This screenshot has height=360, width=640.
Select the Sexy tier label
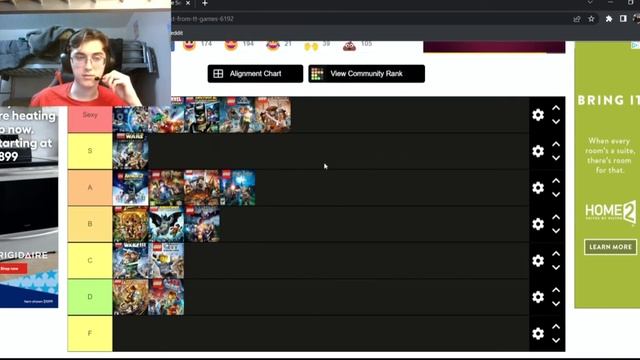(x=90, y=115)
